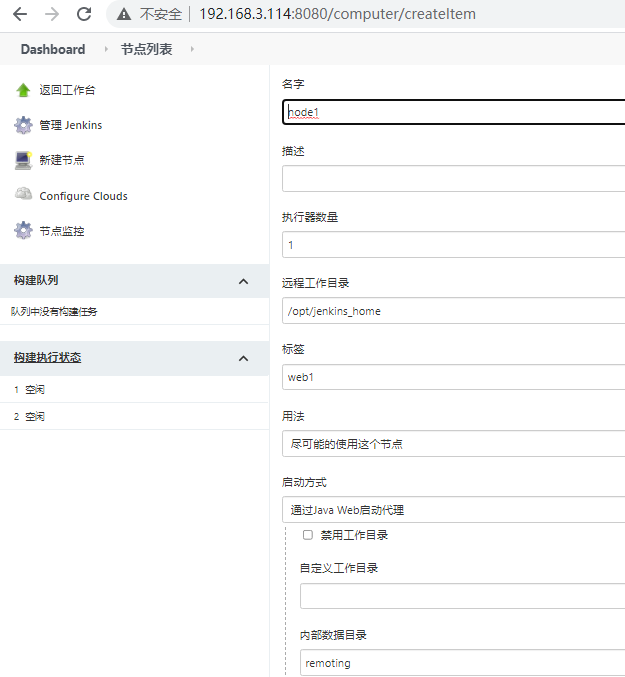
Task: Click executor 2 空闲 row
Action: (134, 417)
